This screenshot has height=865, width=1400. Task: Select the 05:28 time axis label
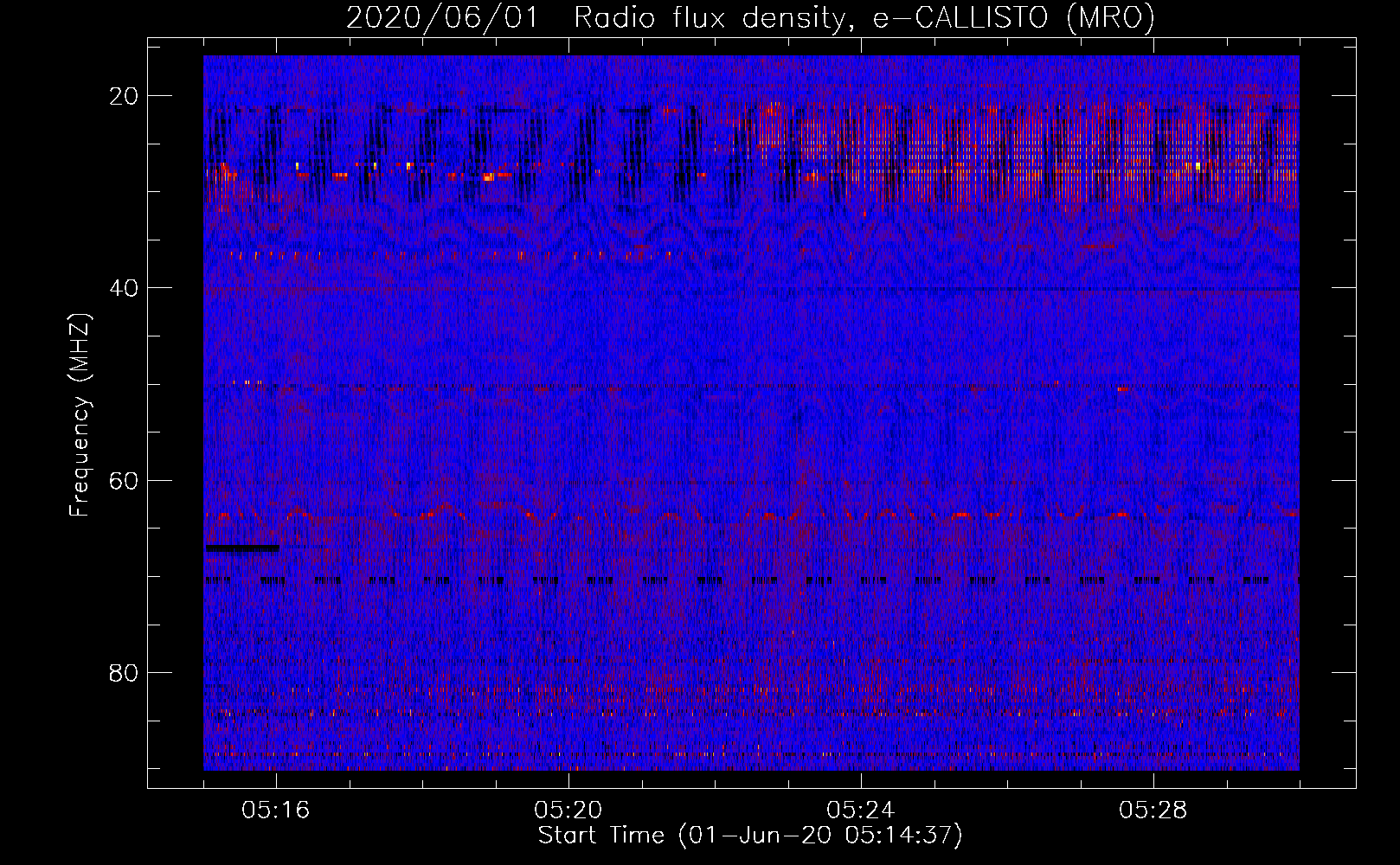(1153, 811)
